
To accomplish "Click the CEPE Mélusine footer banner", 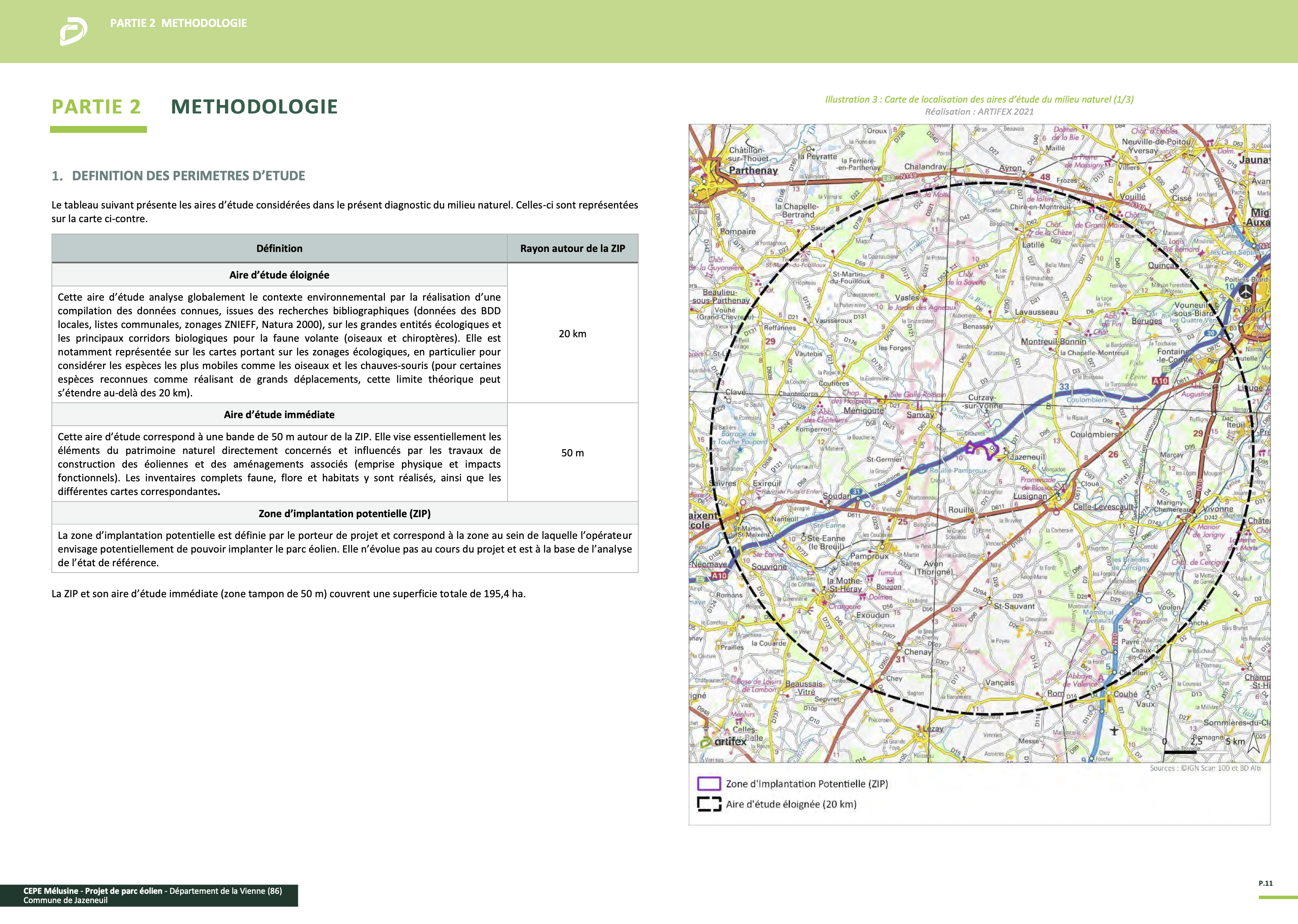I will pos(149,895).
